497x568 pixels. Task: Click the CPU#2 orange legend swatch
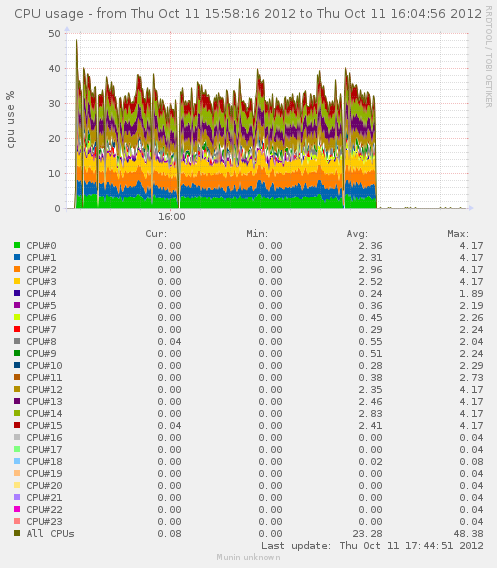(x=17, y=269)
